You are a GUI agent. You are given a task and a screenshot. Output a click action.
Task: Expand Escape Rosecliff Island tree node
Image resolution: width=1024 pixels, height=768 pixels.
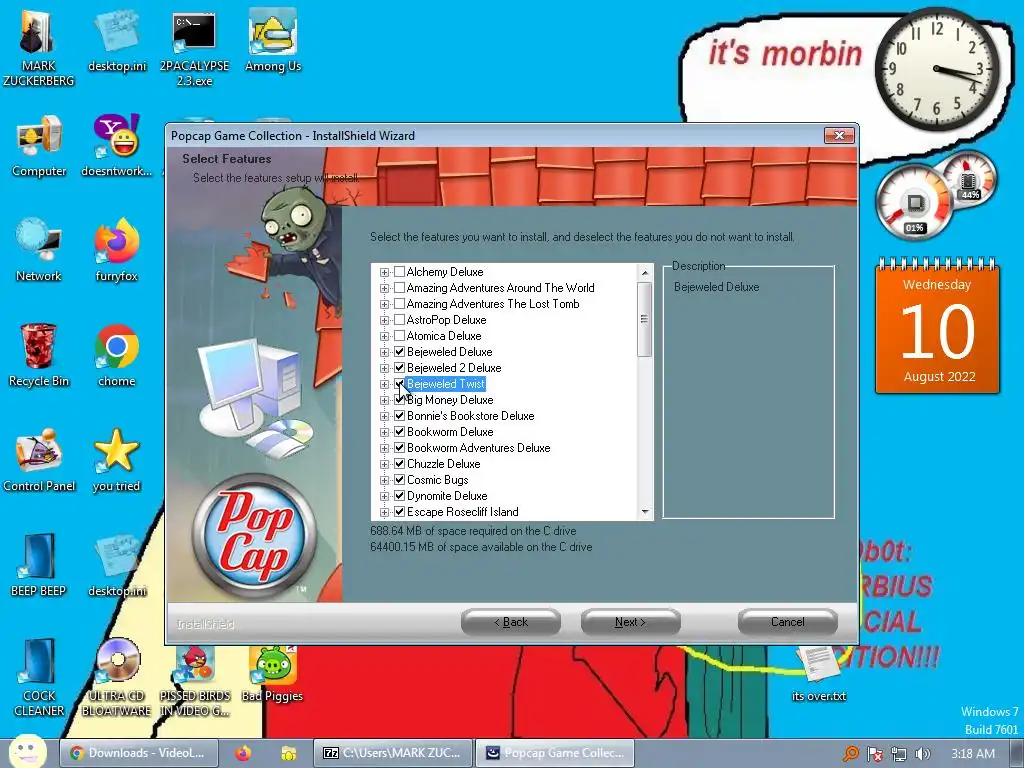click(385, 512)
